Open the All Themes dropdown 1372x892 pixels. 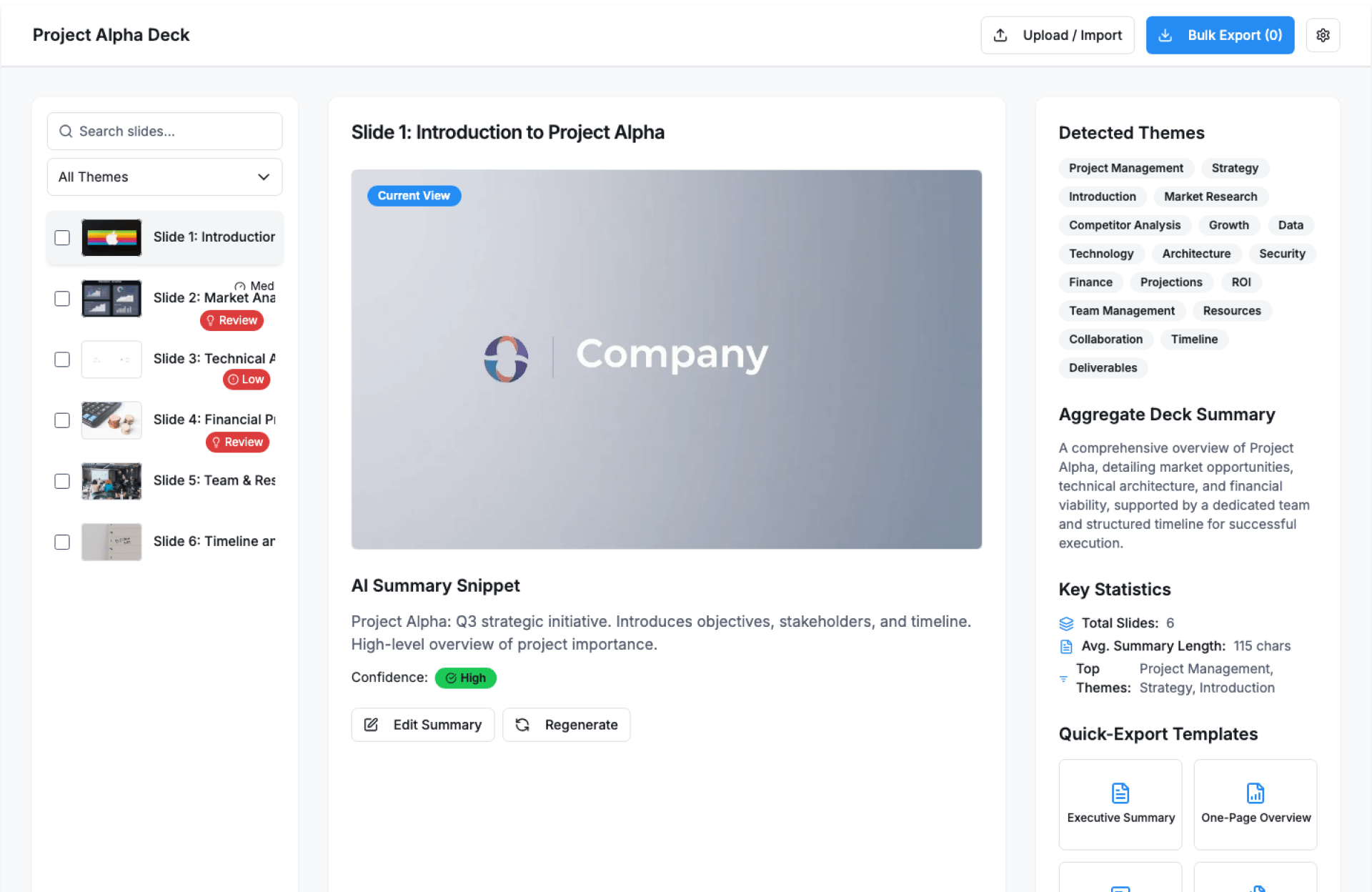pyautogui.click(x=164, y=177)
